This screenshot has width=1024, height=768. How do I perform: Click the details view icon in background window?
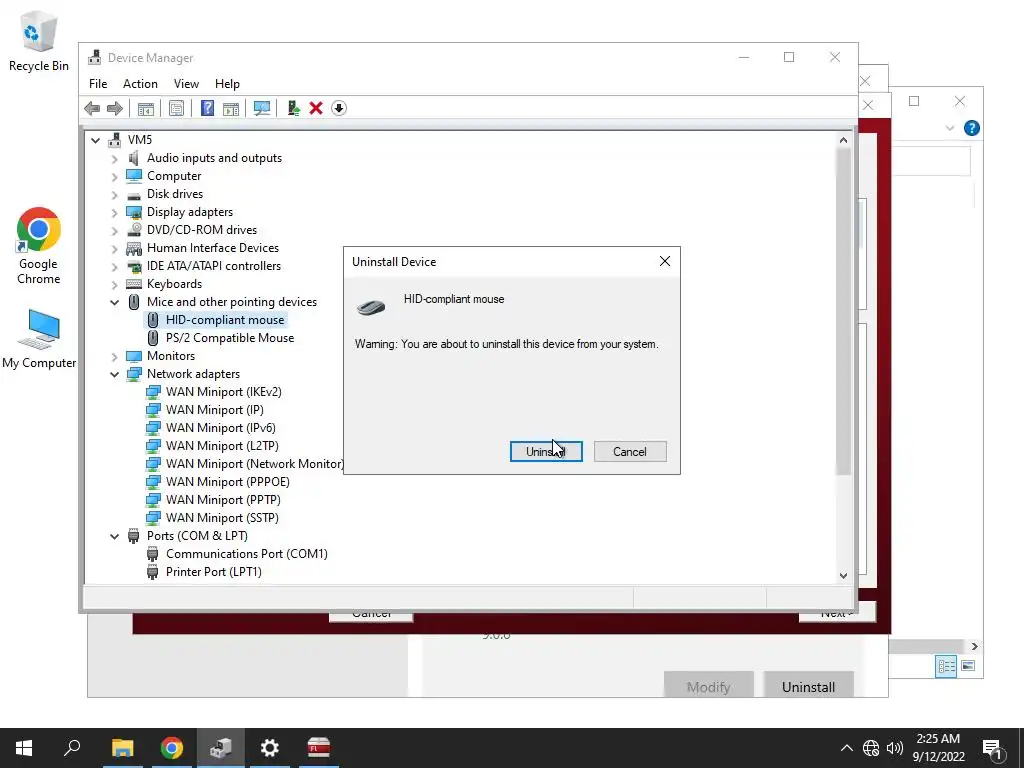pos(946,666)
